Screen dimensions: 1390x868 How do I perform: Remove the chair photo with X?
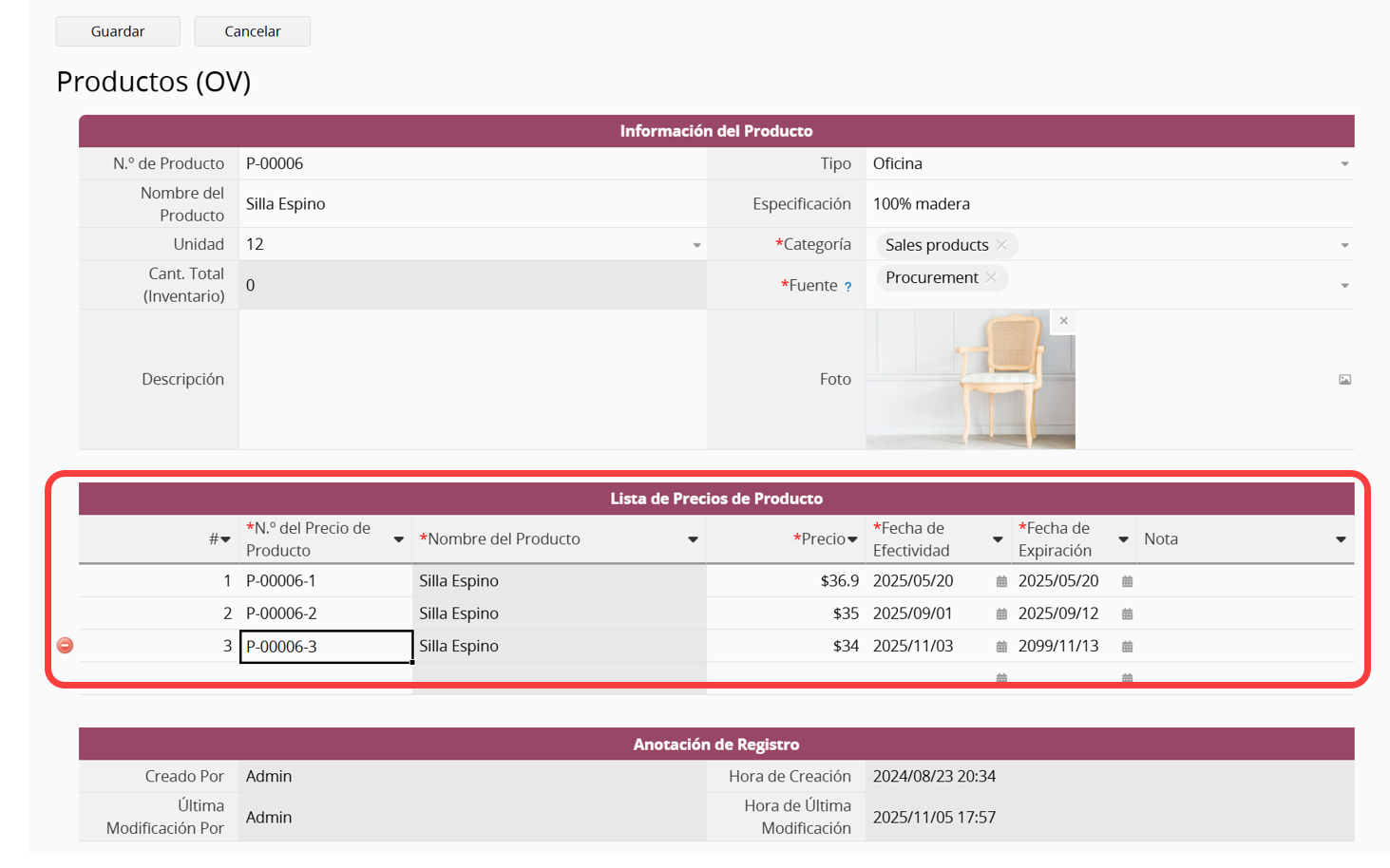coord(1063,321)
